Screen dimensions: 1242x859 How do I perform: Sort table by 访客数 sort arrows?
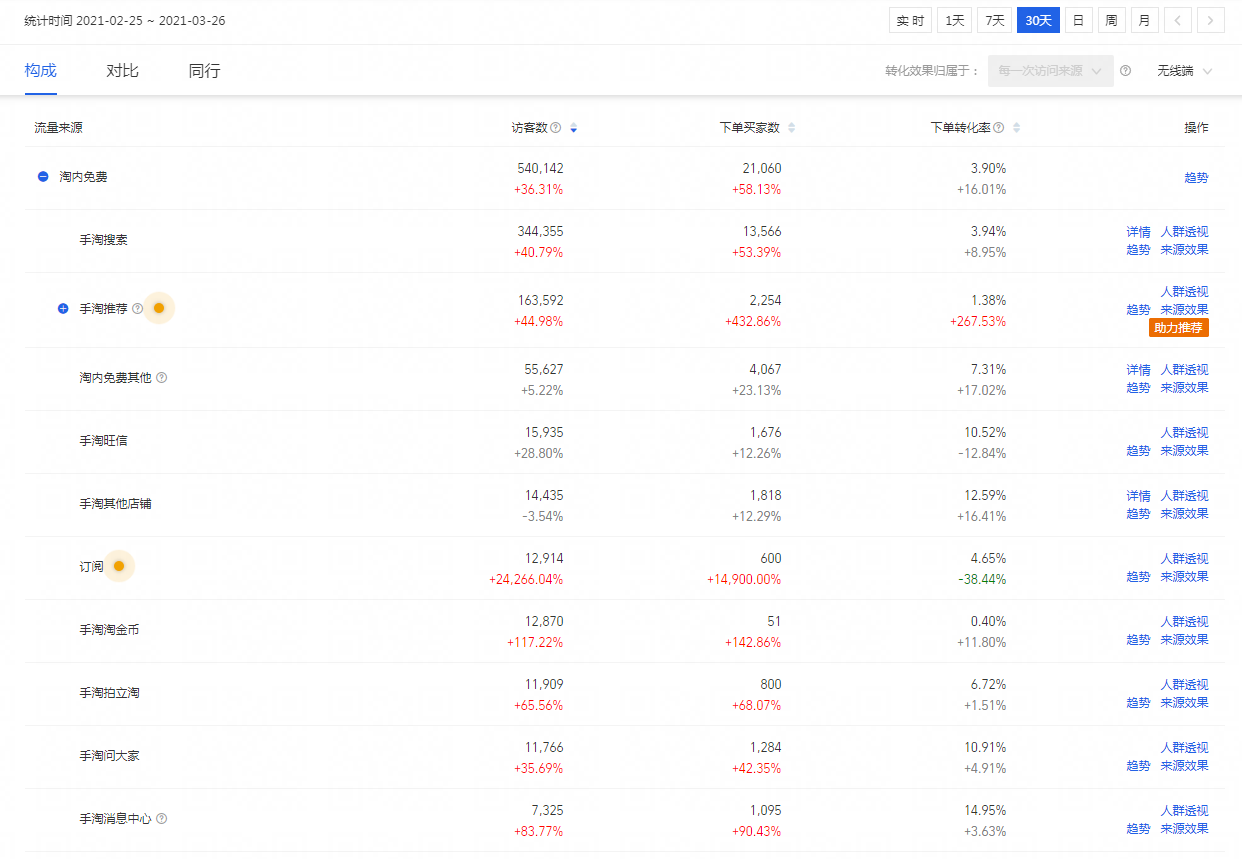573,128
